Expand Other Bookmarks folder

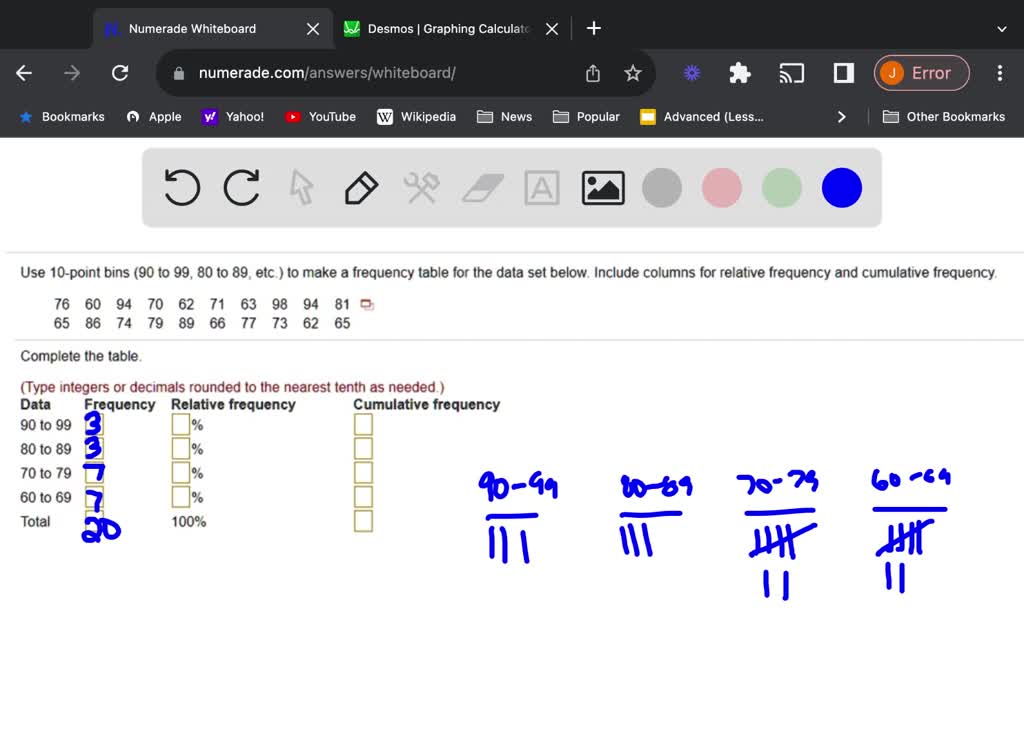pyautogui.click(x=943, y=116)
